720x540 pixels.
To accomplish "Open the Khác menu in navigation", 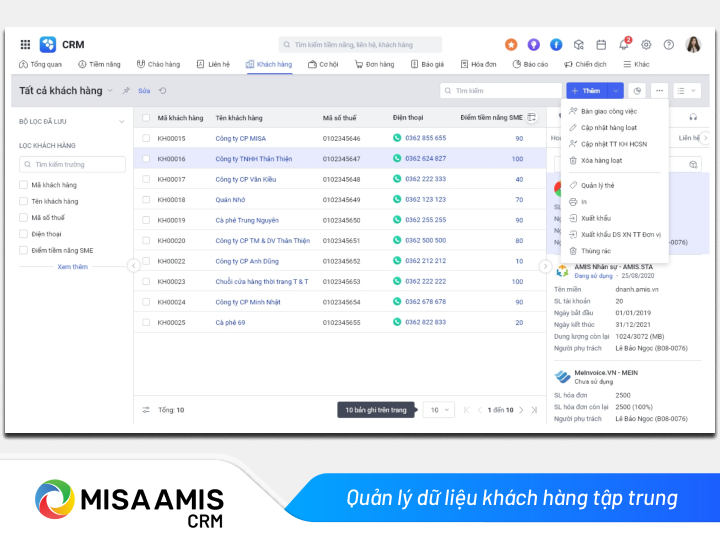I will tap(636, 64).
